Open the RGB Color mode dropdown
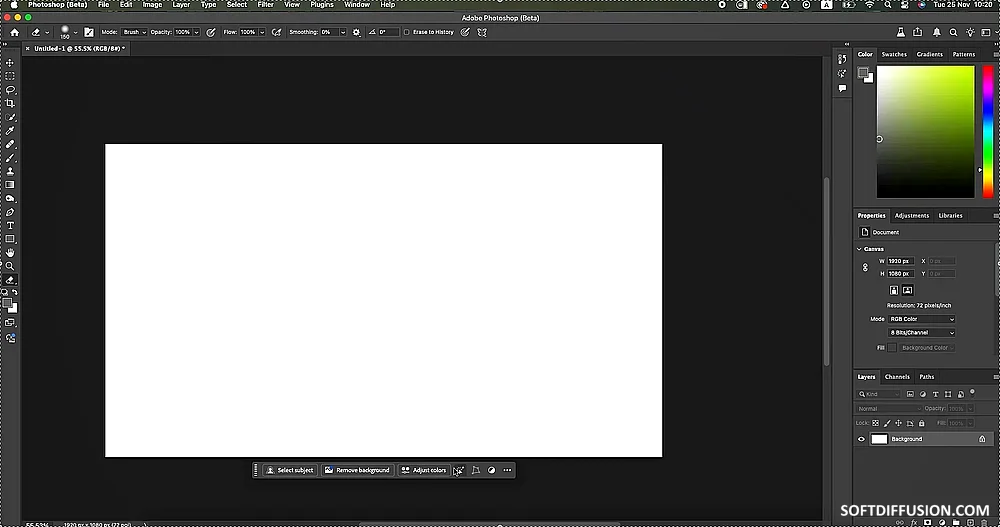Image resolution: width=1000 pixels, height=527 pixels. pyautogui.click(x=921, y=319)
